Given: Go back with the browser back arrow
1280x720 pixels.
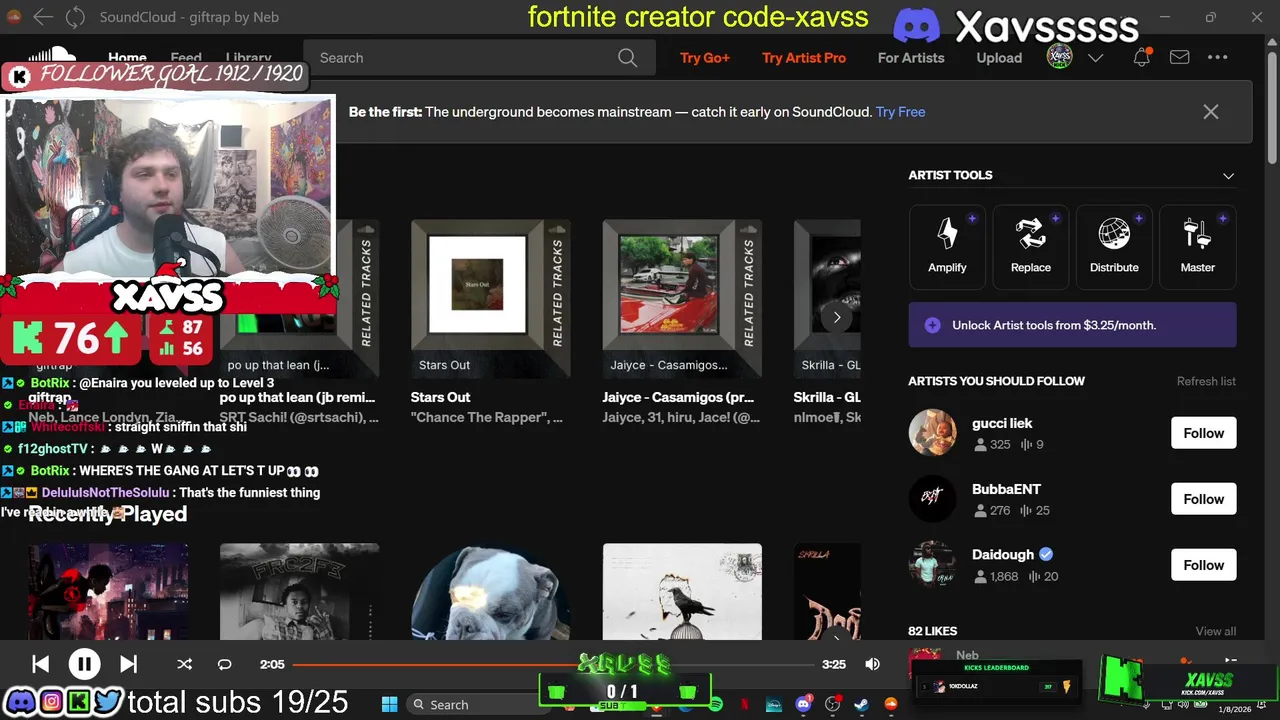Looking at the screenshot, I should tap(42, 17).
